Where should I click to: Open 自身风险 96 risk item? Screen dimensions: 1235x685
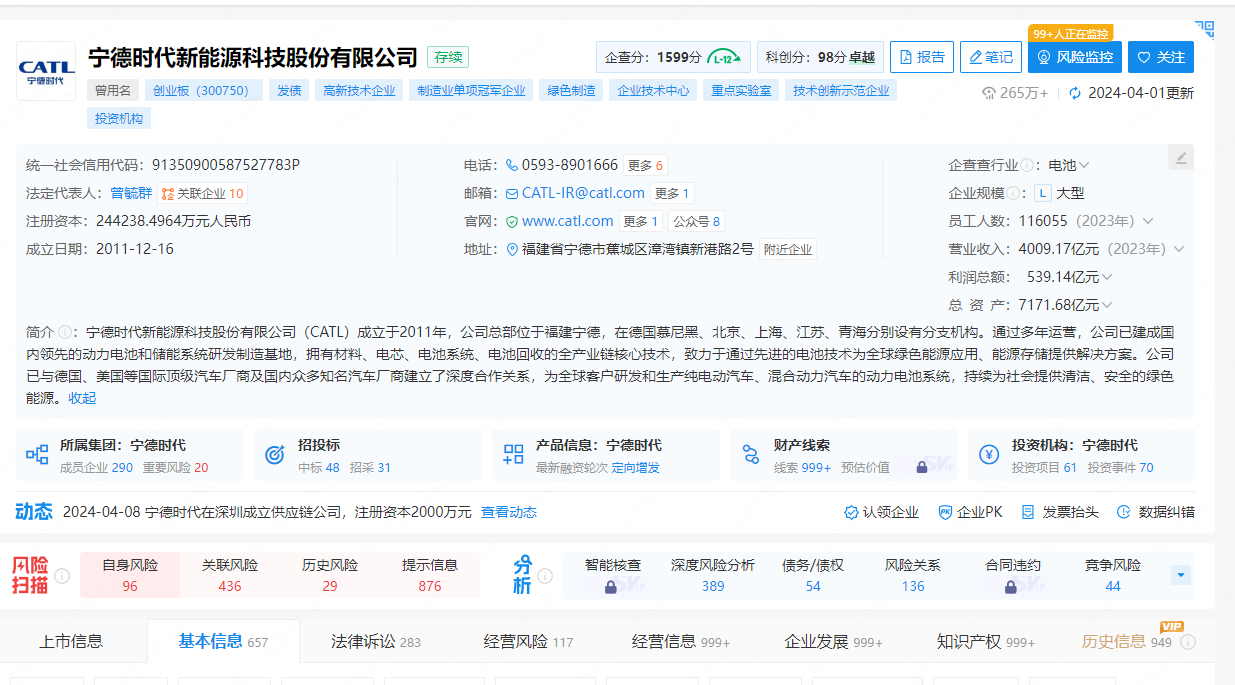click(x=130, y=575)
